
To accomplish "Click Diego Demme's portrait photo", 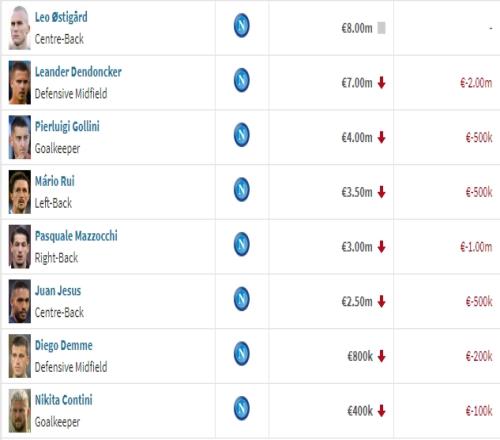I will pyautogui.click(x=20, y=356).
